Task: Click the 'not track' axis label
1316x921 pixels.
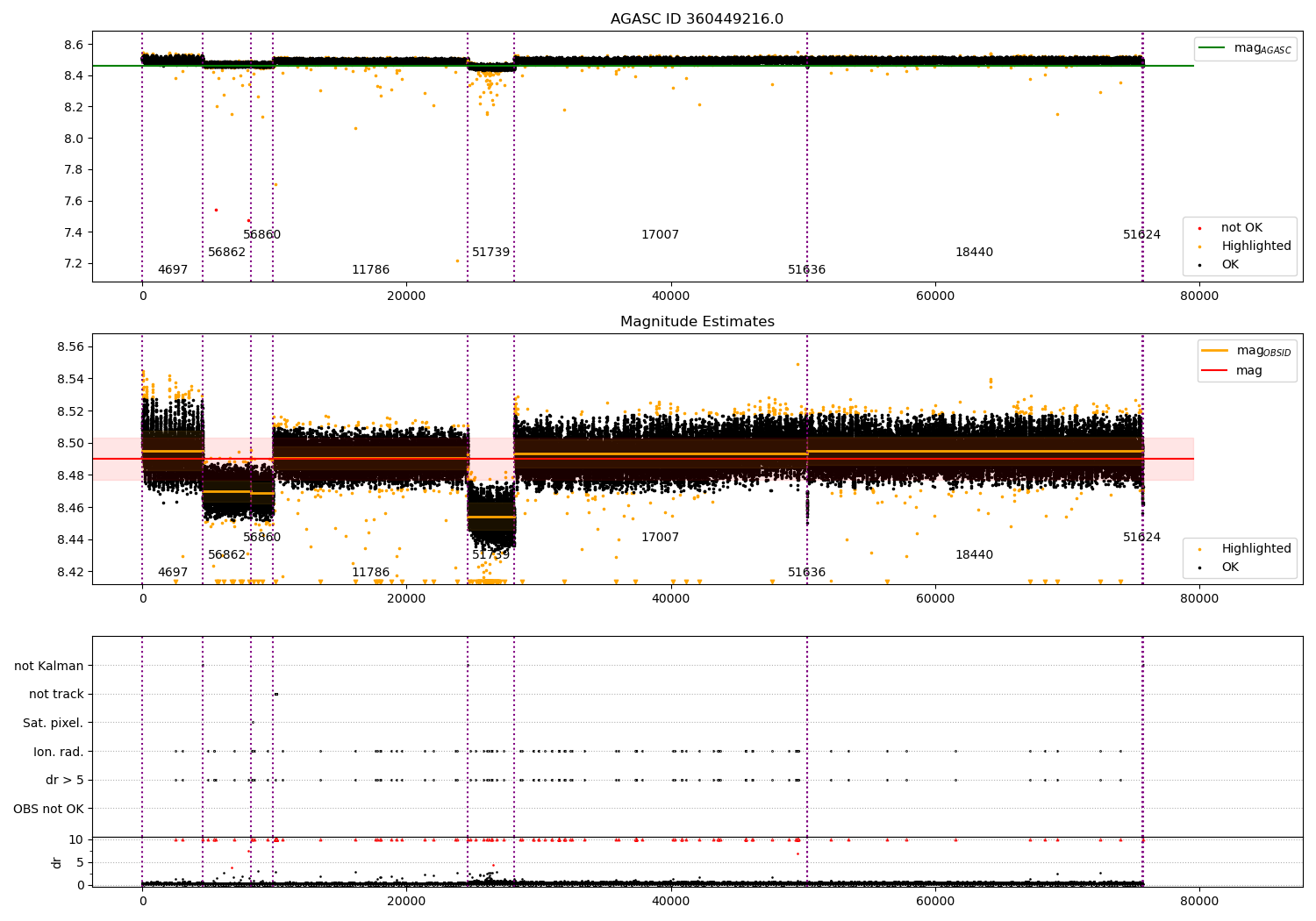Action: tap(56, 695)
